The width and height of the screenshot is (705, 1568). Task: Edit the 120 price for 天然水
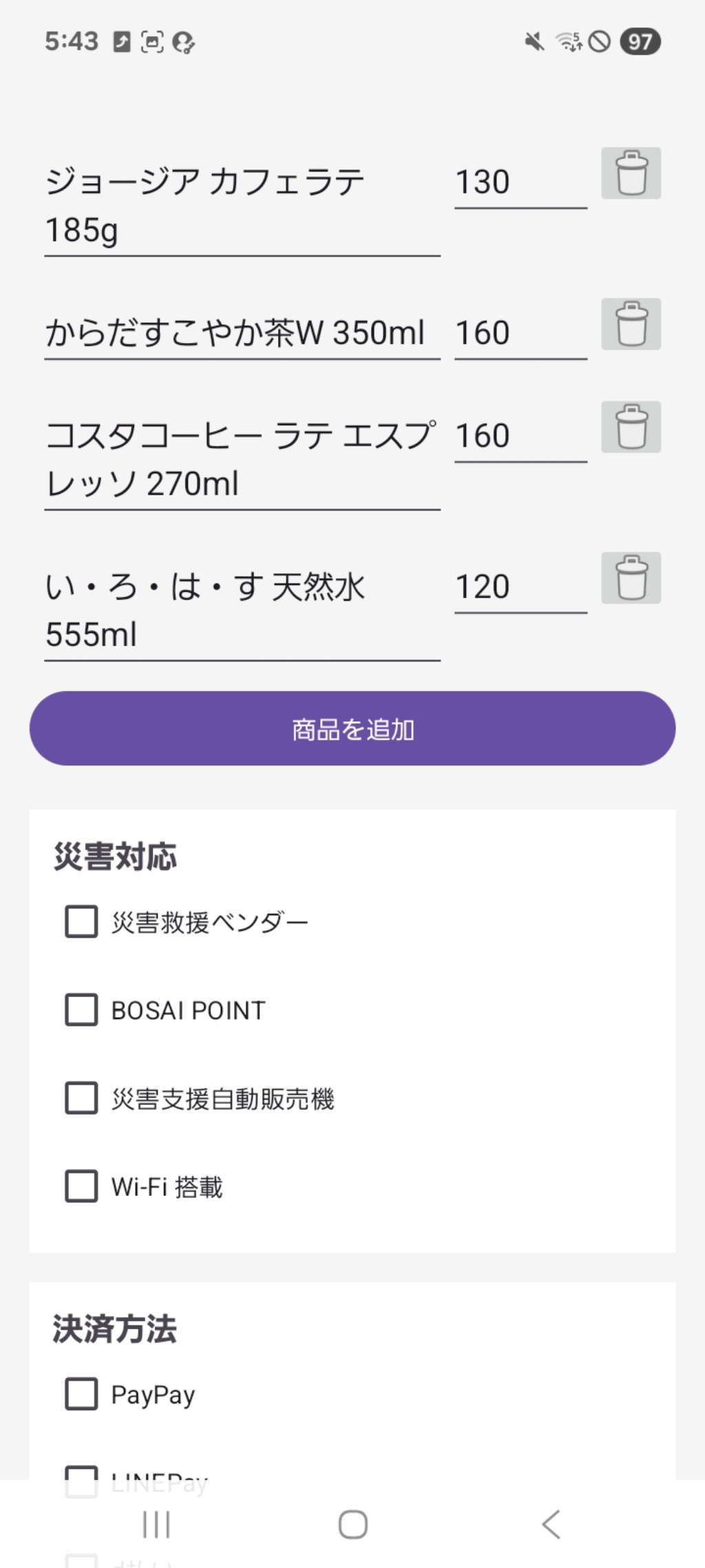(520, 587)
